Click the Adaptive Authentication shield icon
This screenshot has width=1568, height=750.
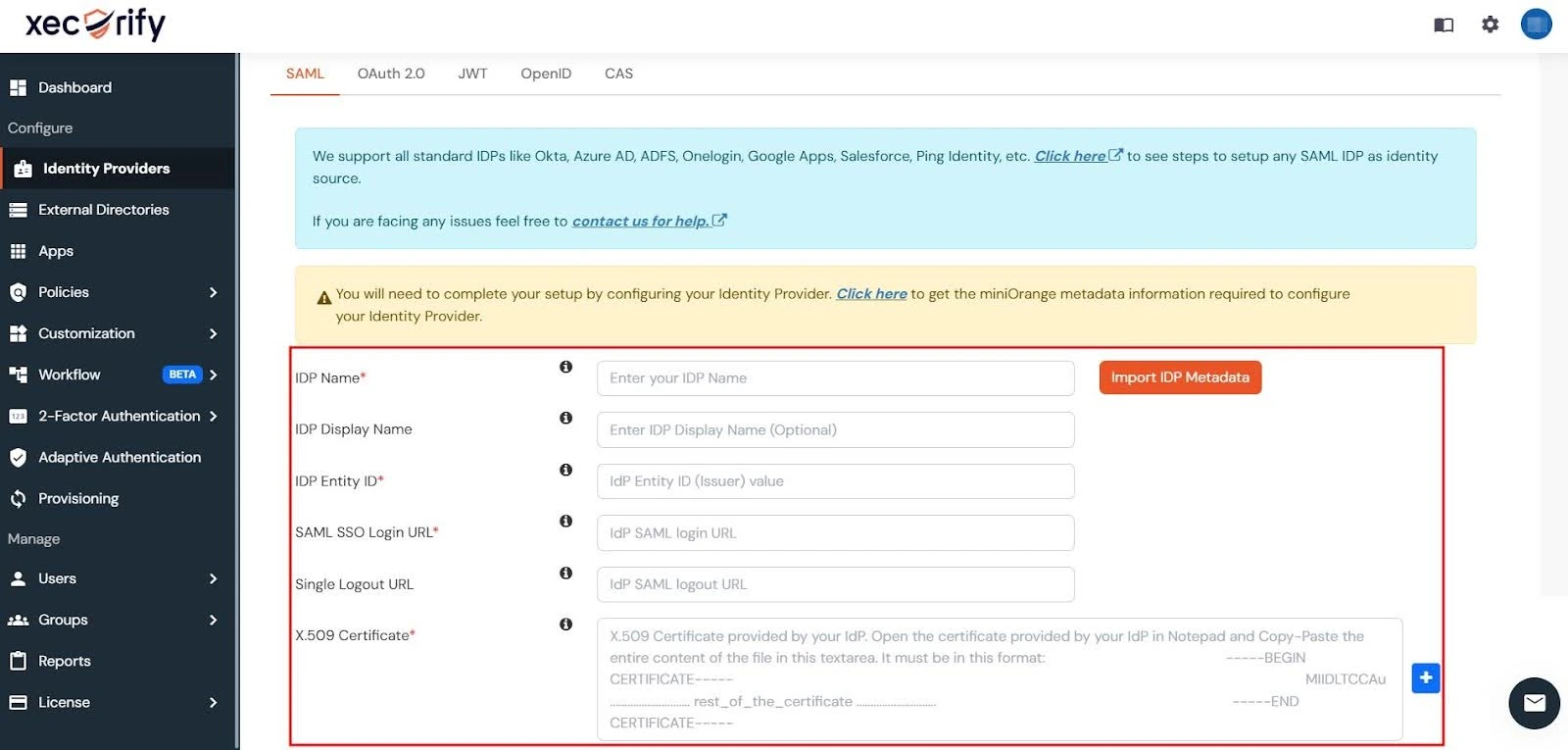[x=18, y=457]
